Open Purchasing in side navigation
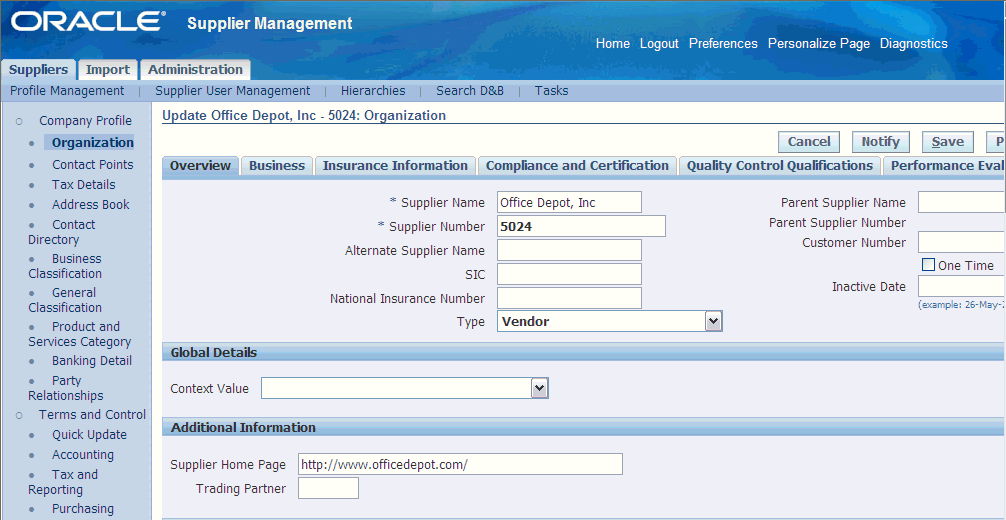This screenshot has width=1006, height=520. coord(83,508)
